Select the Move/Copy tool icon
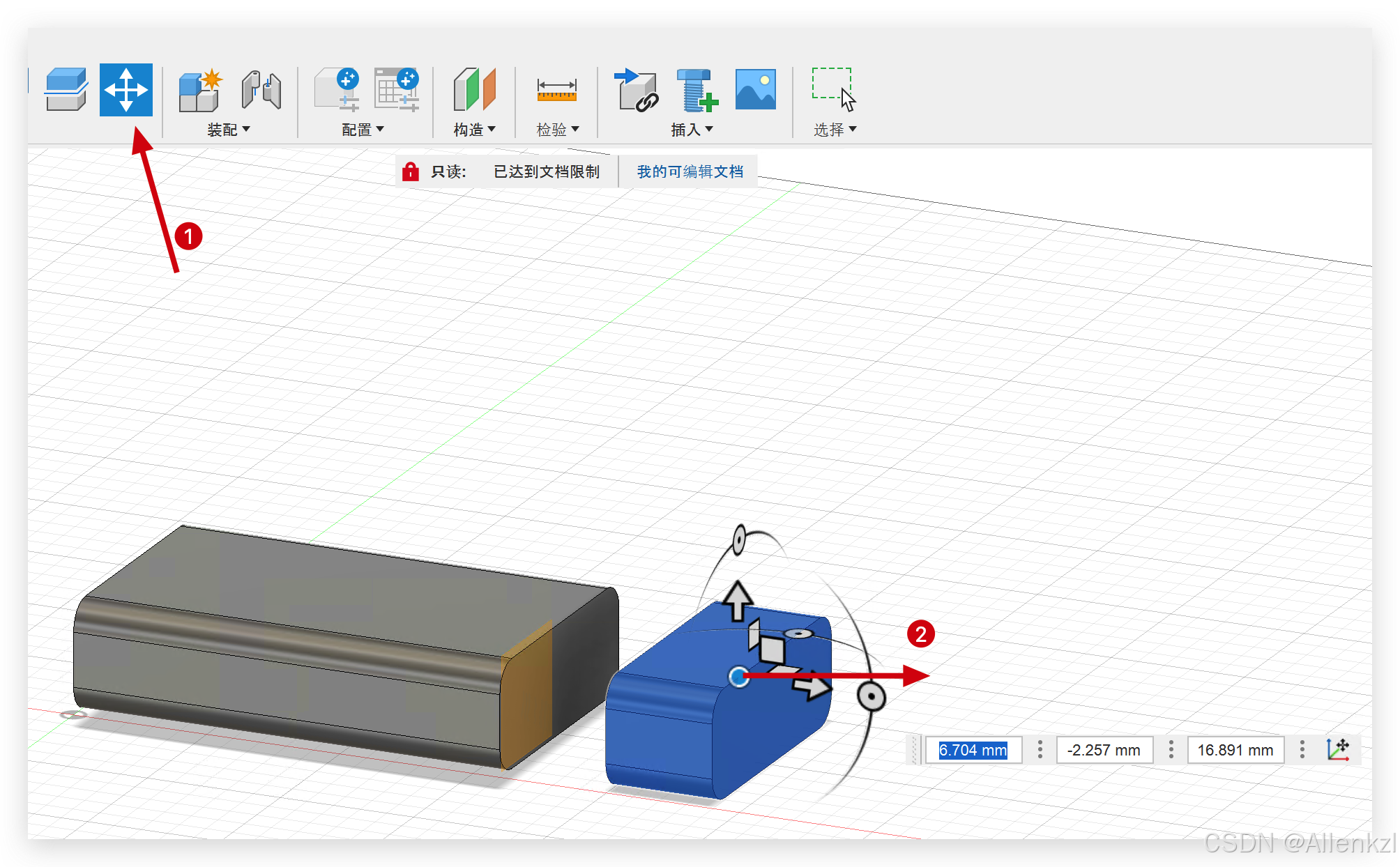Screen dimensions: 1400x867 pyautogui.click(x=125, y=90)
